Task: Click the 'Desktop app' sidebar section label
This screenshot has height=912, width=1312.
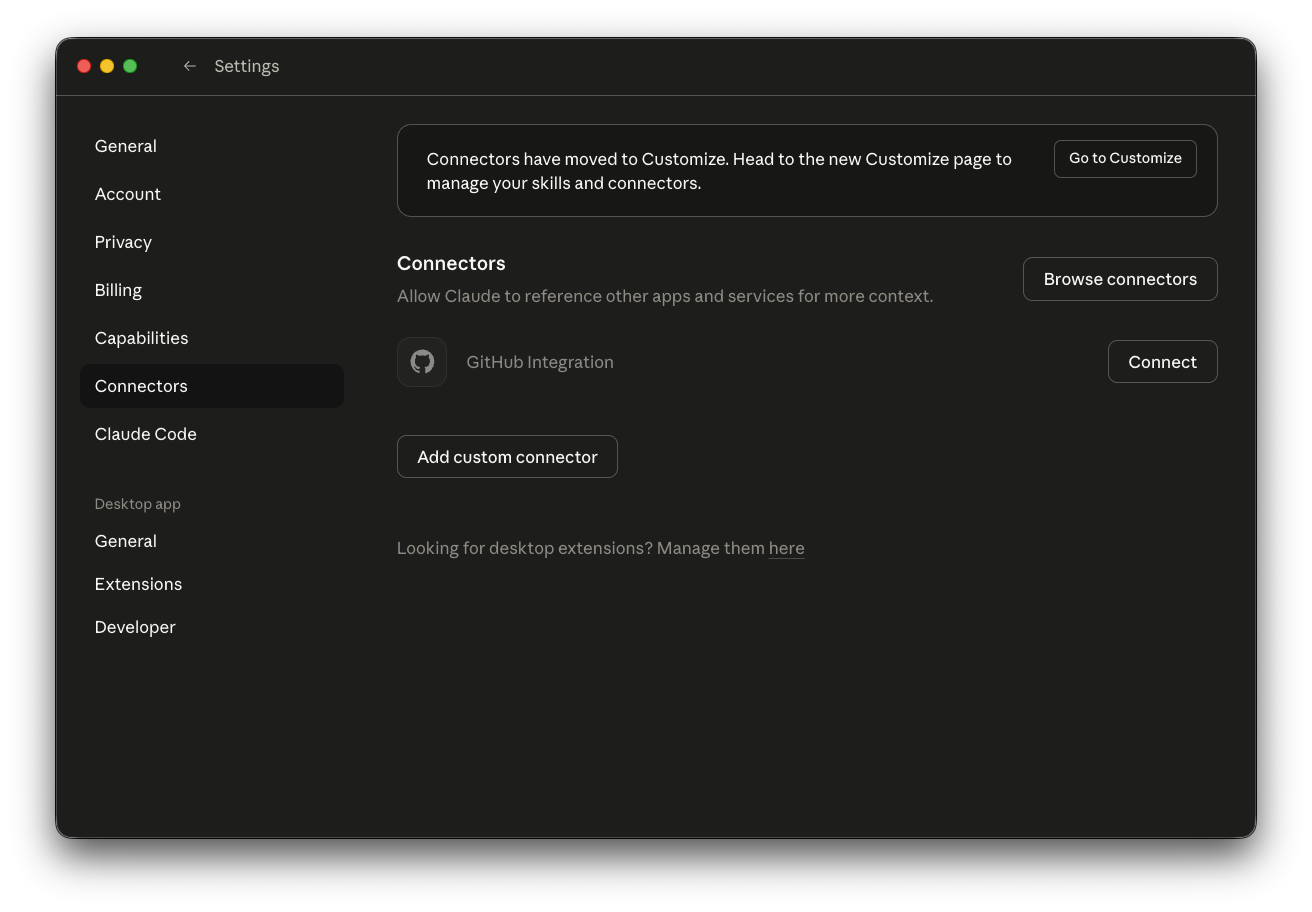Action: coord(137,504)
